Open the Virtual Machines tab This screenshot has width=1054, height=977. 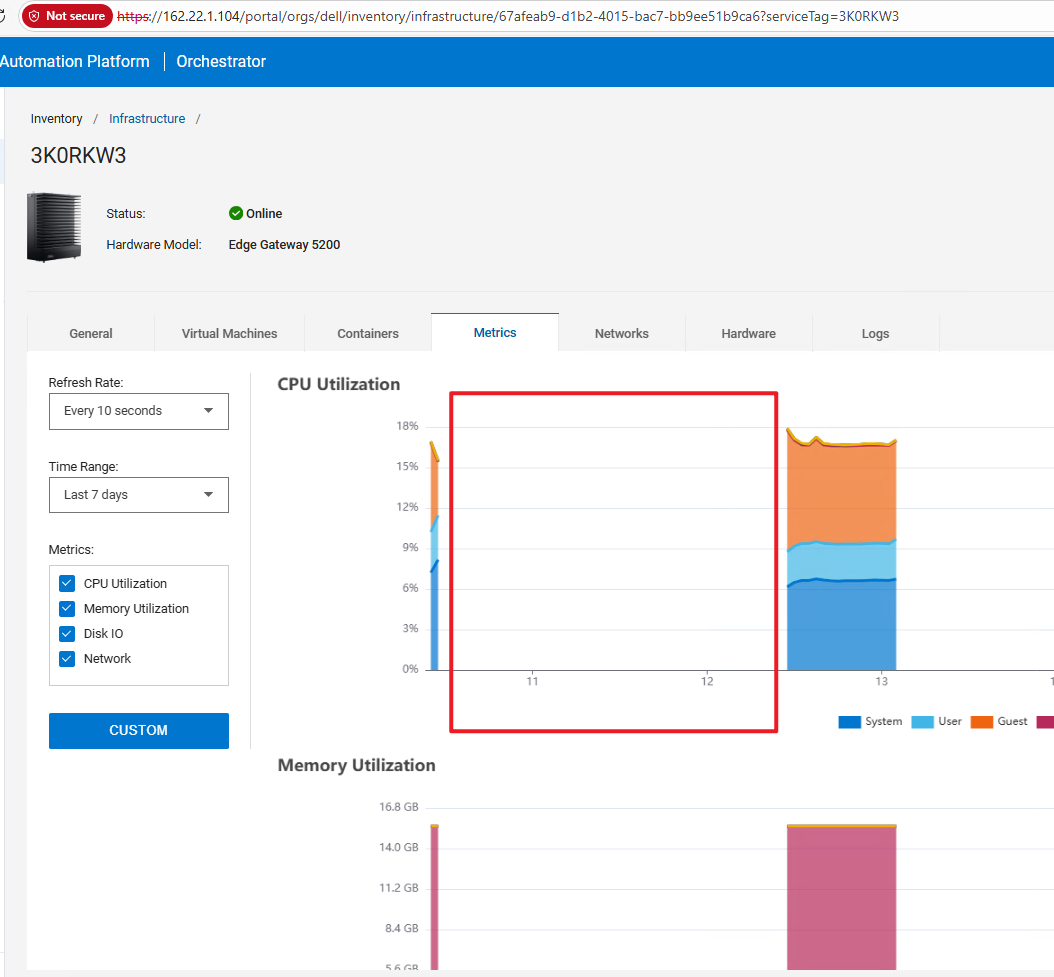229,333
